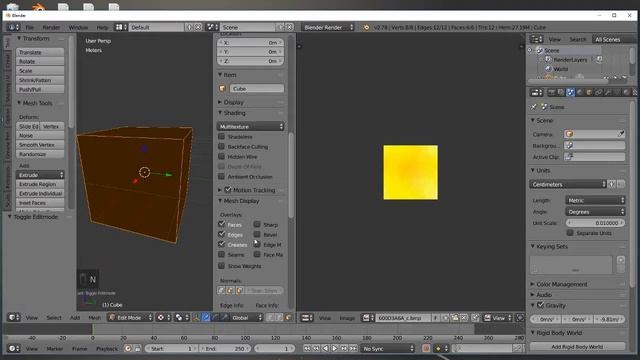This screenshot has width=640, height=360.
Task: Click the Shrink/Fatten button
Action: tap(40, 80)
